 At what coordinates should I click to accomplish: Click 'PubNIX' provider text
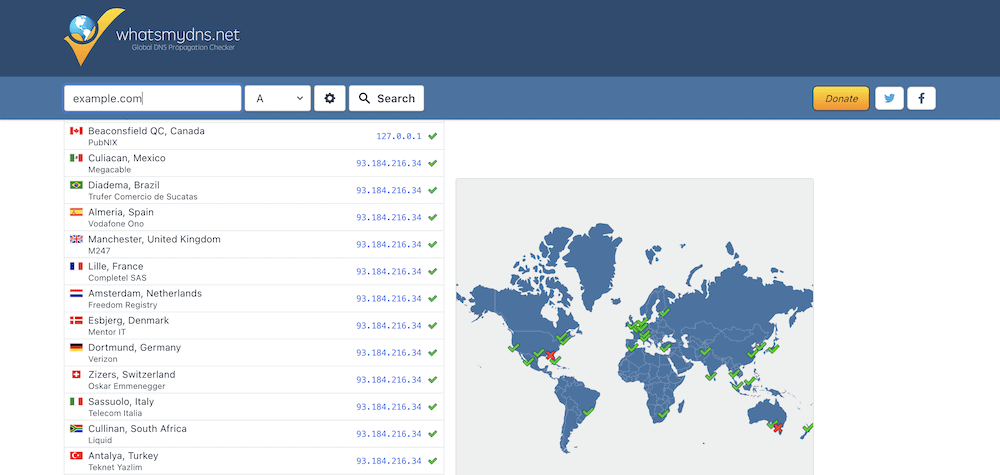103,143
